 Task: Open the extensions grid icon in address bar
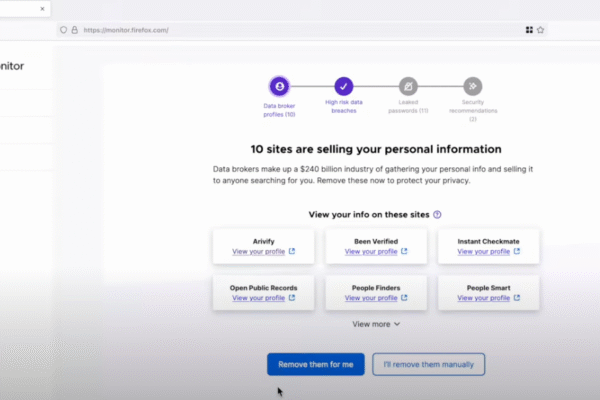[529, 30]
